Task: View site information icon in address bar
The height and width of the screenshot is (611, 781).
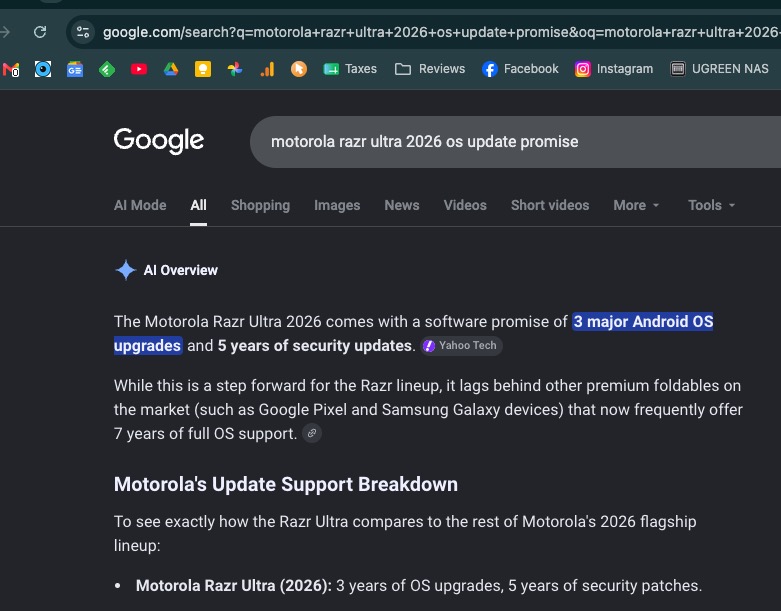Action: click(x=83, y=32)
